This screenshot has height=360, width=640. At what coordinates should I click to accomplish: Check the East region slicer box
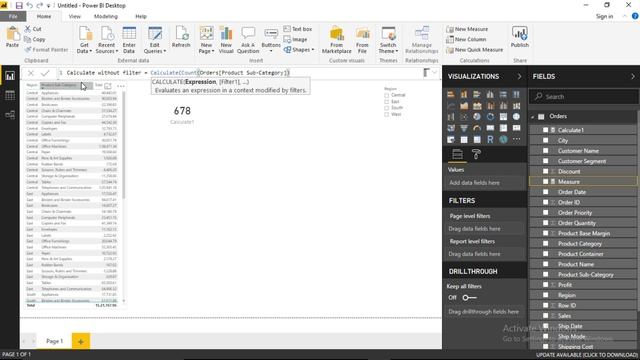387,102
